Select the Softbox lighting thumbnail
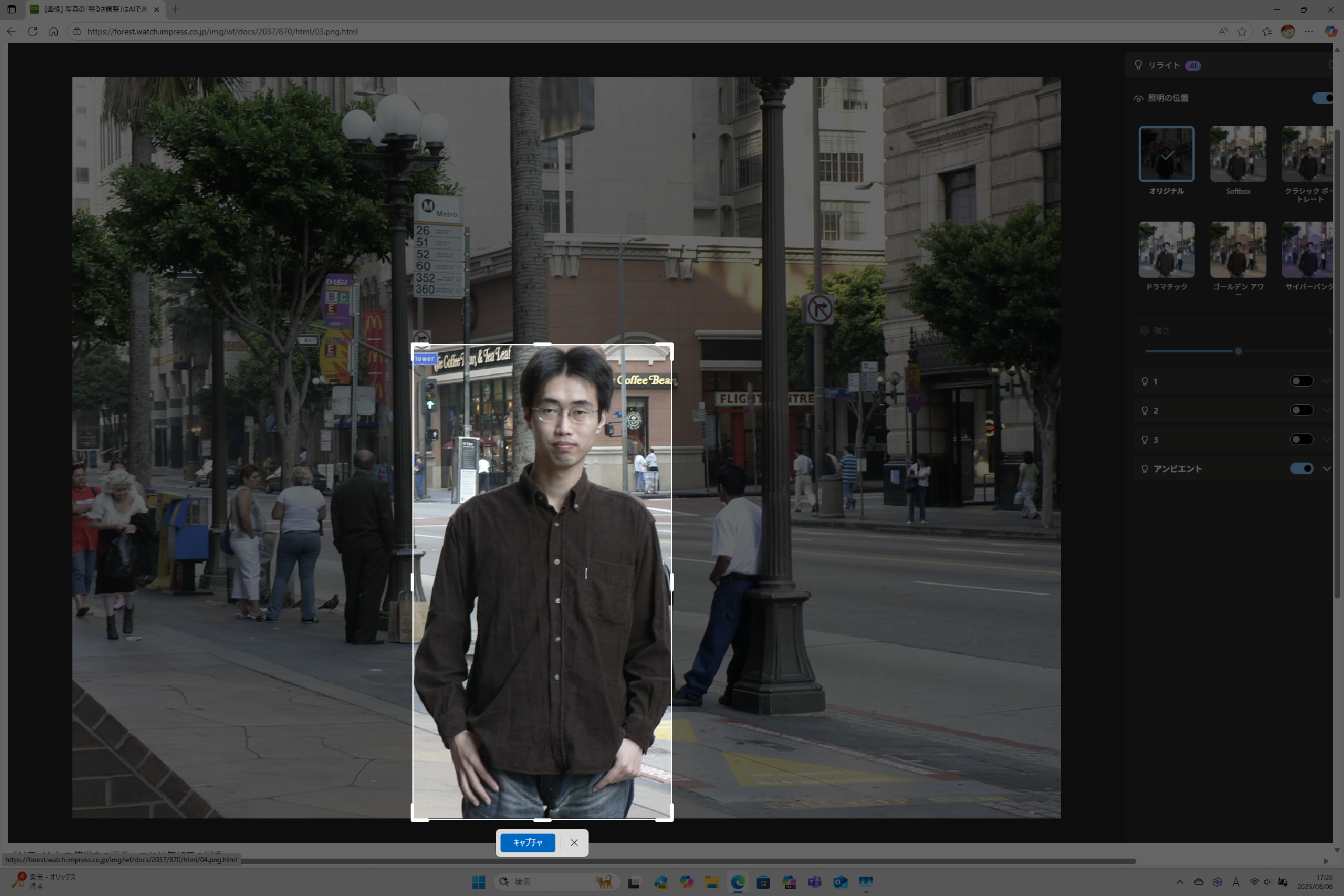Viewport: 1344px width, 896px height. click(1238, 154)
